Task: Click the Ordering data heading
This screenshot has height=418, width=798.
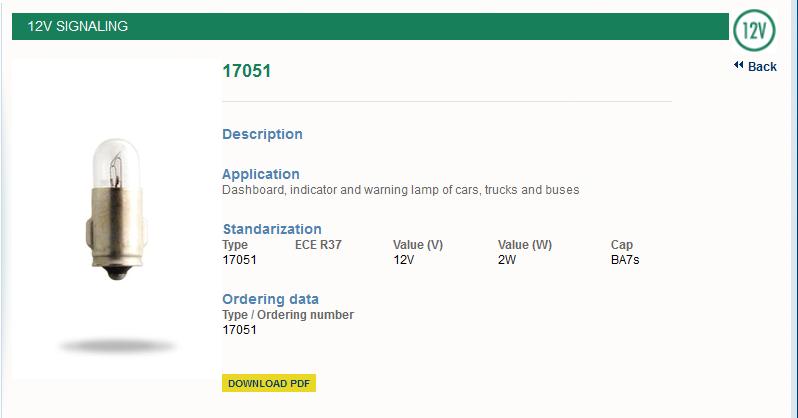Action: [271, 299]
